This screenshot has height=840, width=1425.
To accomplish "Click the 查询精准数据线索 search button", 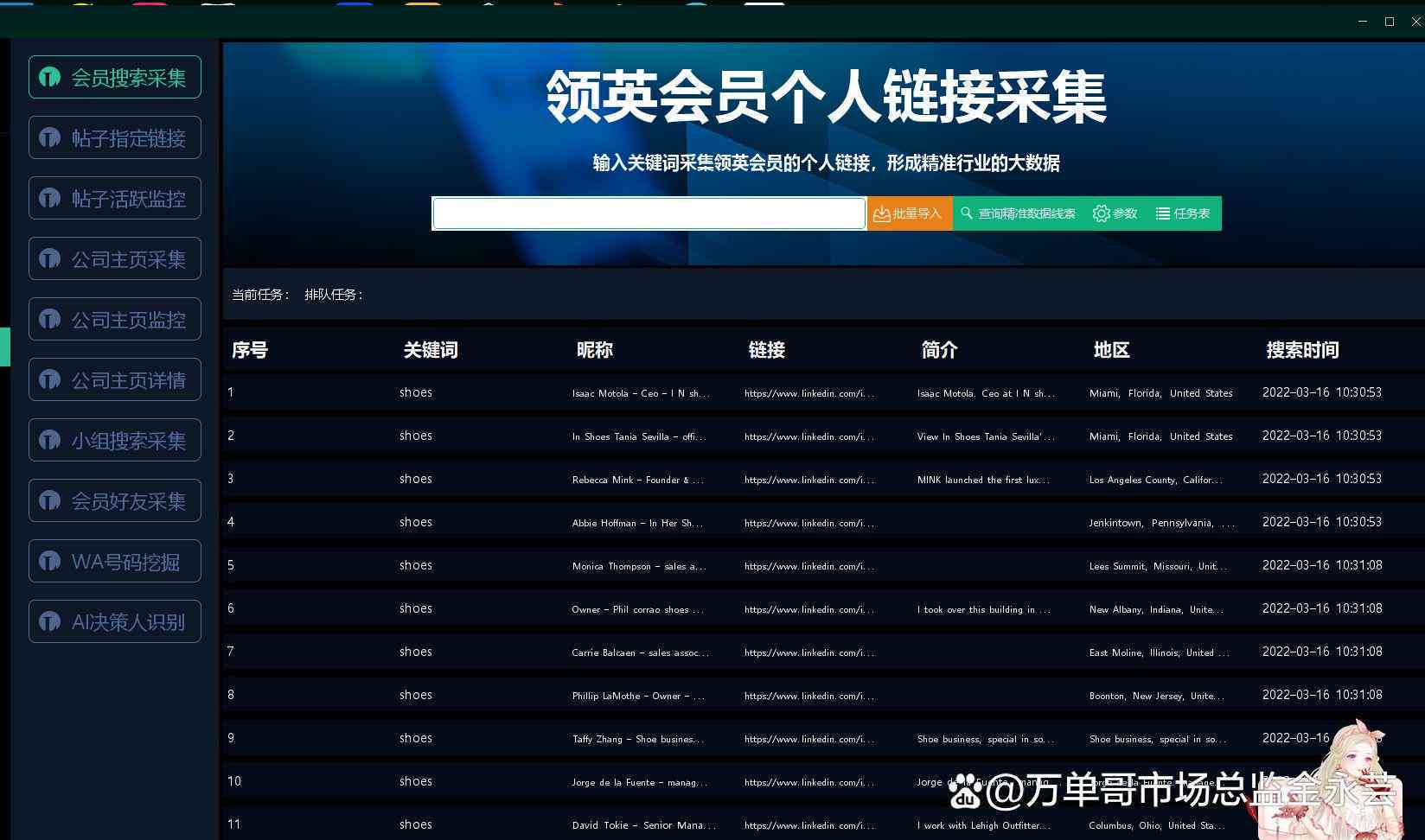I will point(1018,213).
